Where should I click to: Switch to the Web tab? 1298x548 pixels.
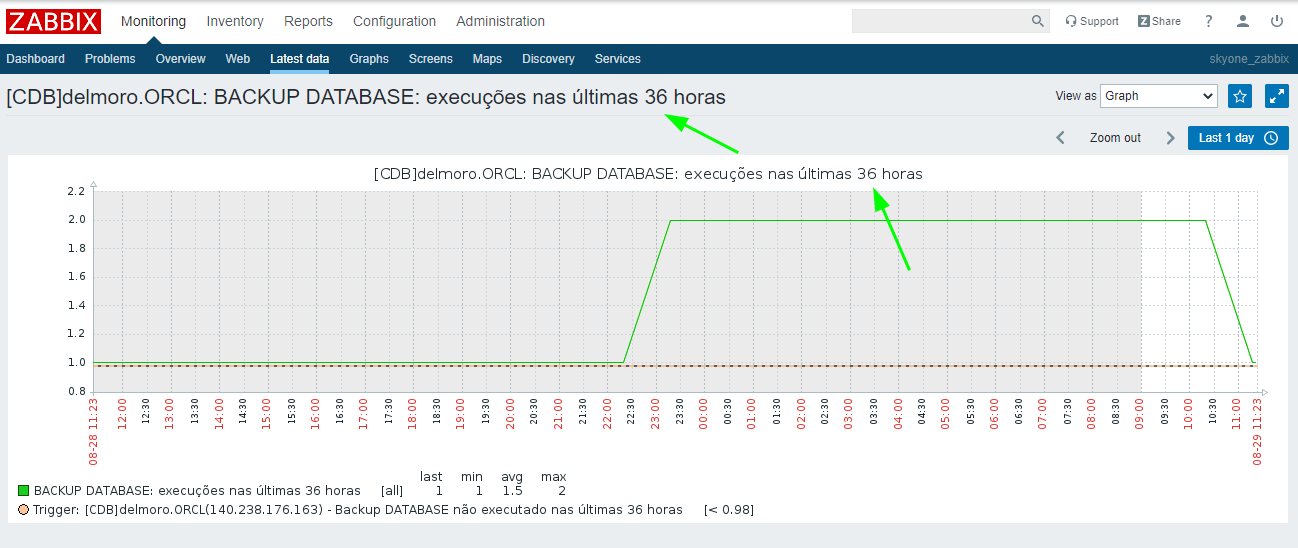[x=238, y=59]
